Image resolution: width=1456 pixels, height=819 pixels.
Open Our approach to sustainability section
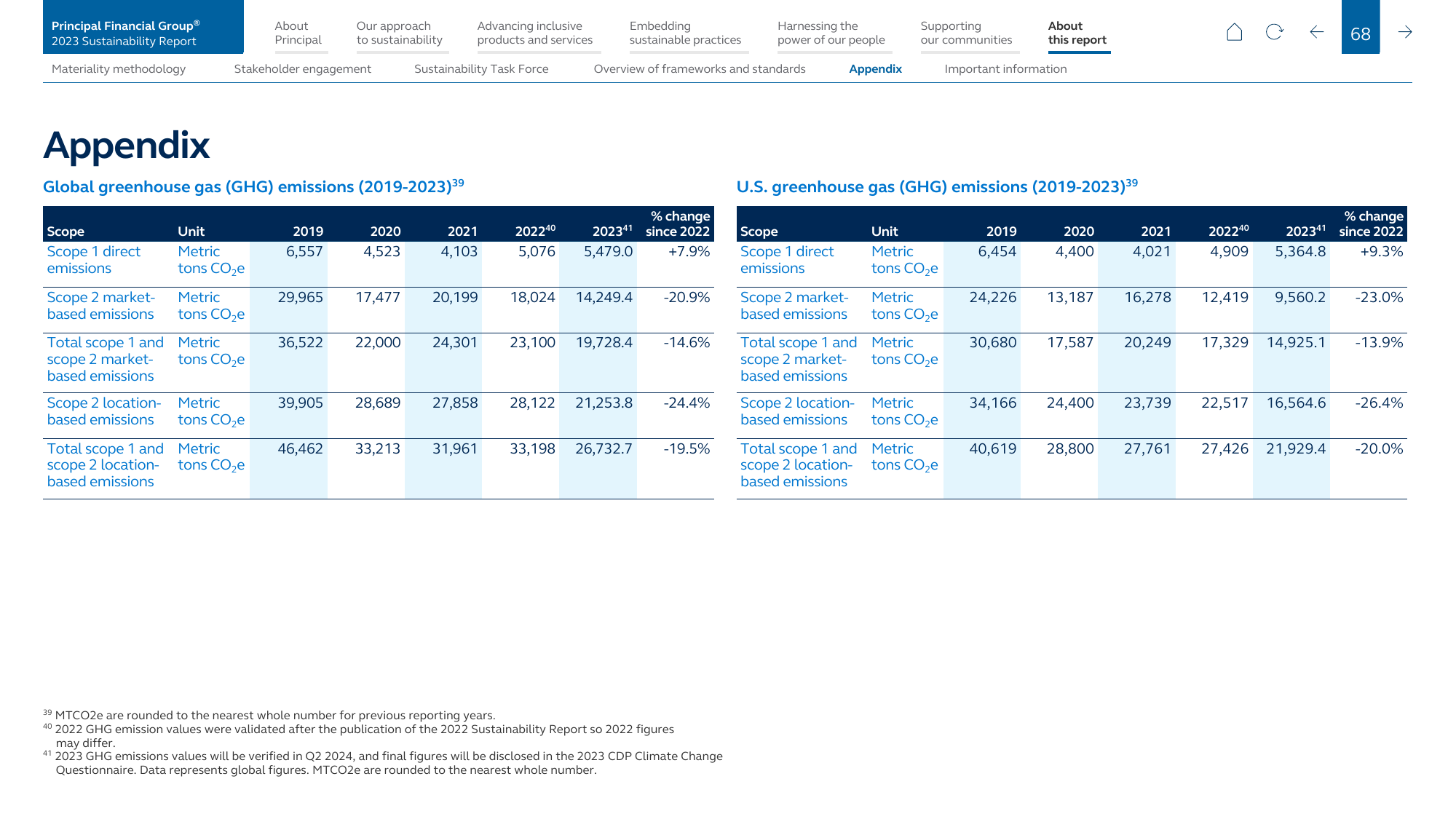(399, 33)
